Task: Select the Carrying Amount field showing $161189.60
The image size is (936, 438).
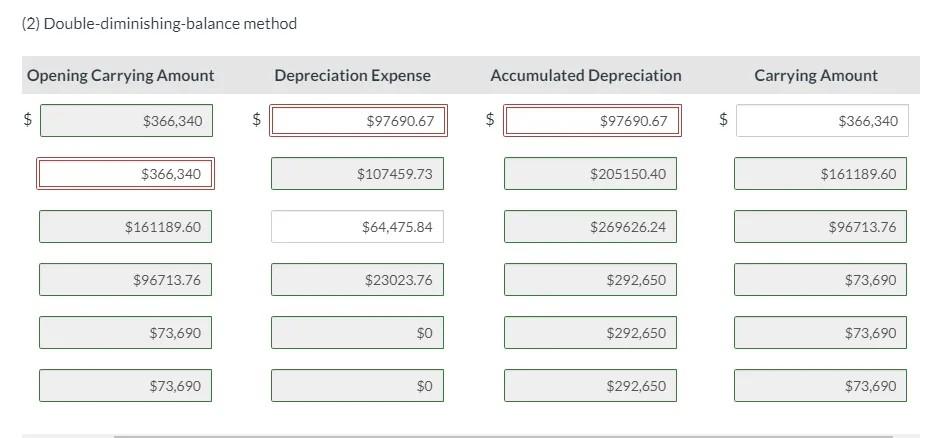Action: pos(820,174)
